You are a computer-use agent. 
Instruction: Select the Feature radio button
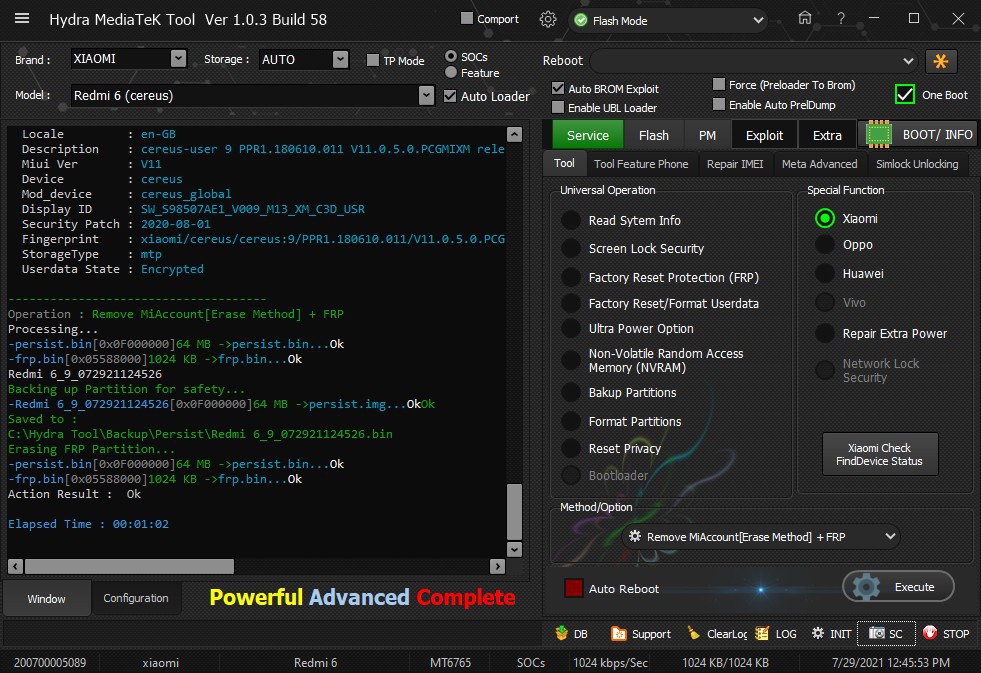tap(450, 73)
